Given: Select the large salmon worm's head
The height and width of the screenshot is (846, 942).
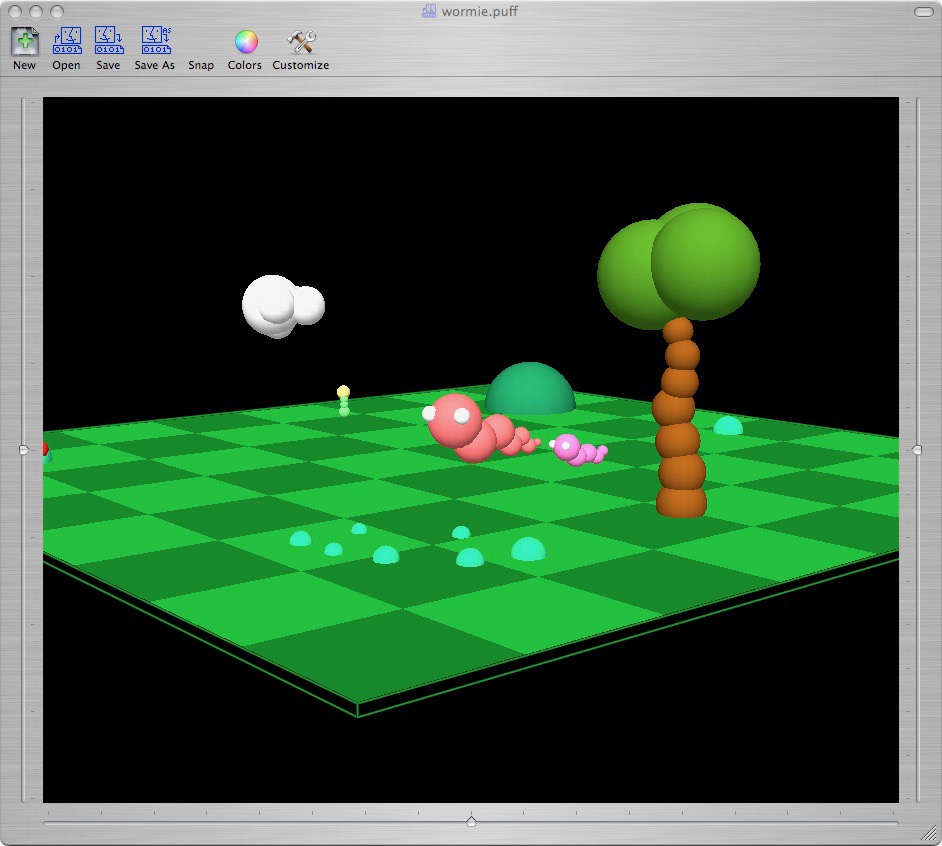Looking at the screenshot, I should click(454, 419).
